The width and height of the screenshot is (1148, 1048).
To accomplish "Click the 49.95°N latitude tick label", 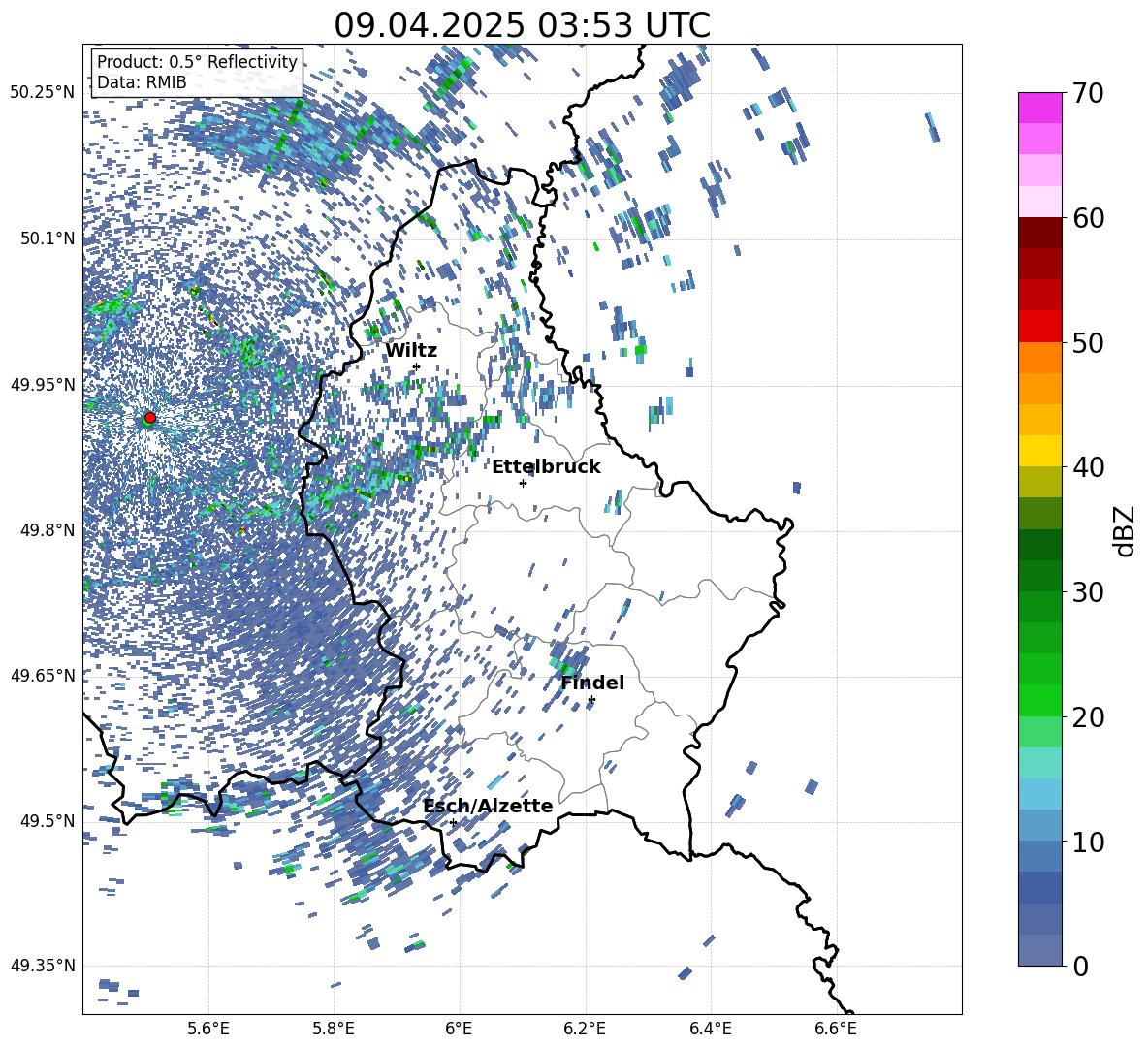I will [x=43, y=385].
